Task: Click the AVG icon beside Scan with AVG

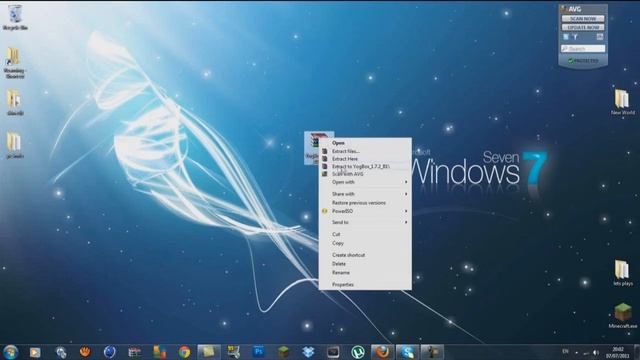Action: (x=324, y=174)
